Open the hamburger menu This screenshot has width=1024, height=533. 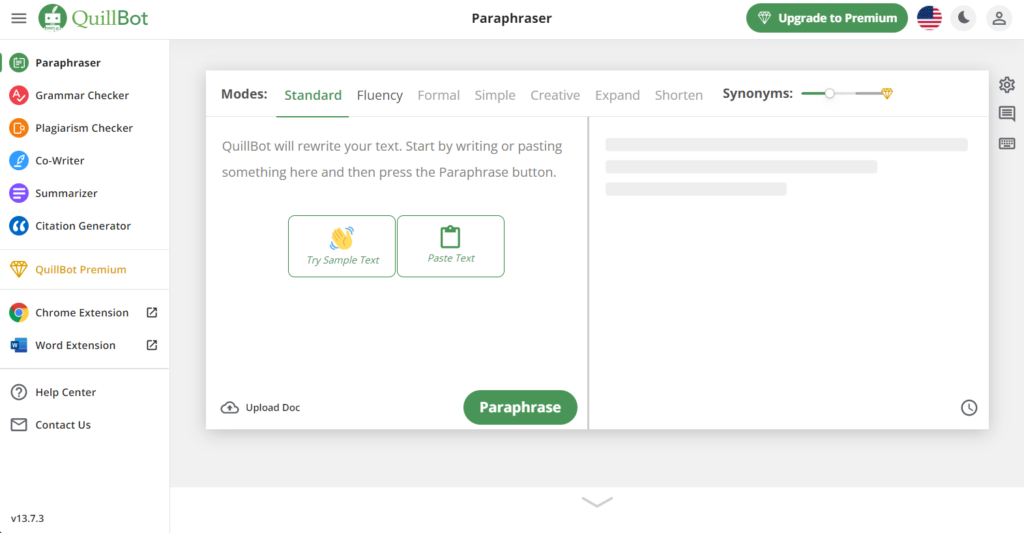coord(18,18)
